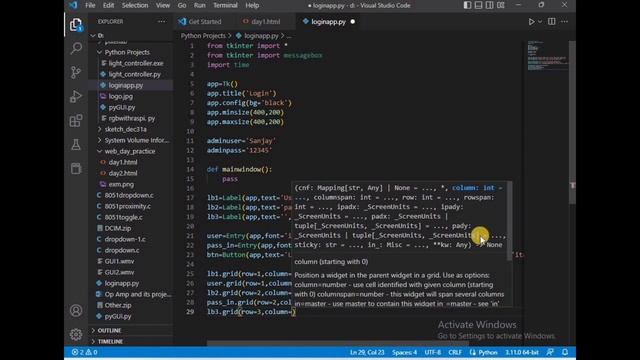Open the Explorer view in activity bar

point(76,25)
